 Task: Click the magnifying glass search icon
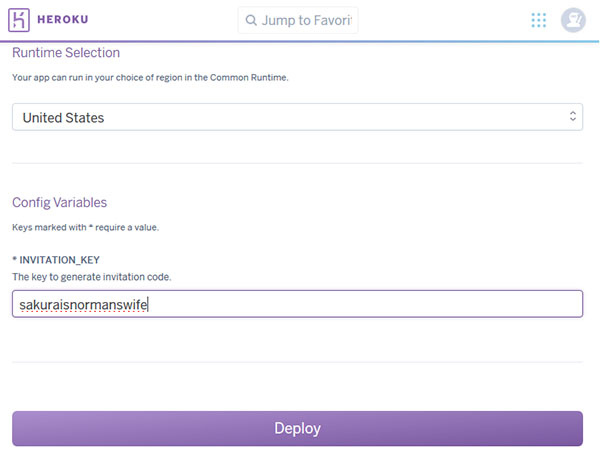(250, 20)
